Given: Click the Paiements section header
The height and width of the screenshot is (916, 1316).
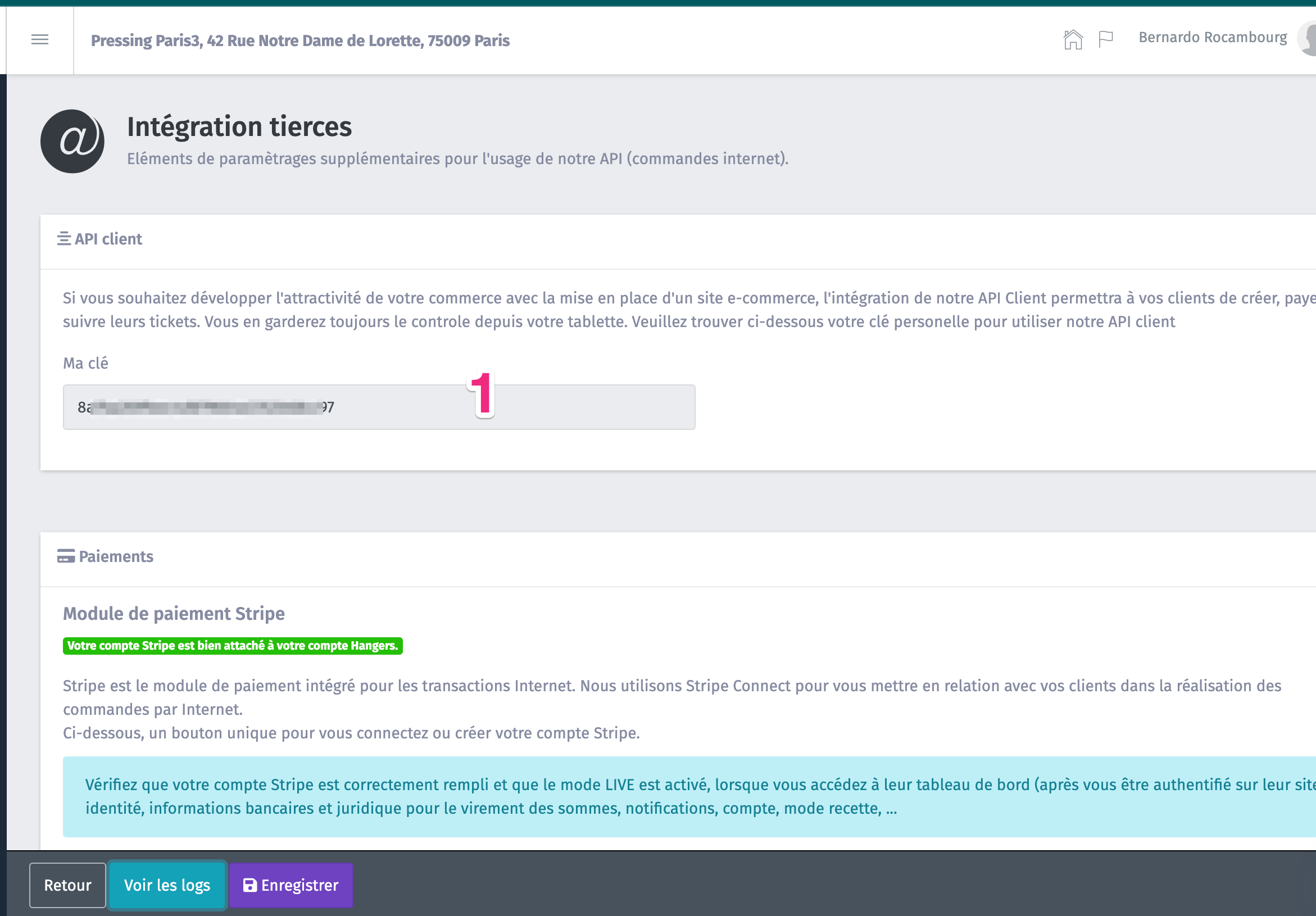Looking at the screenshot, I should pos(116,556).
